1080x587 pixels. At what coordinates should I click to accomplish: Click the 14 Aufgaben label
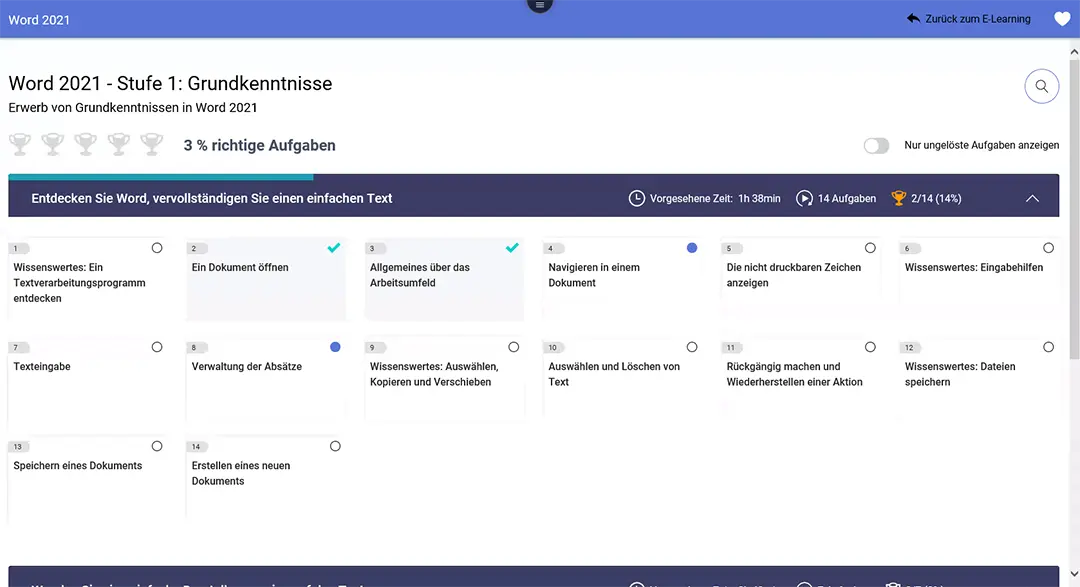coord(847,198)
